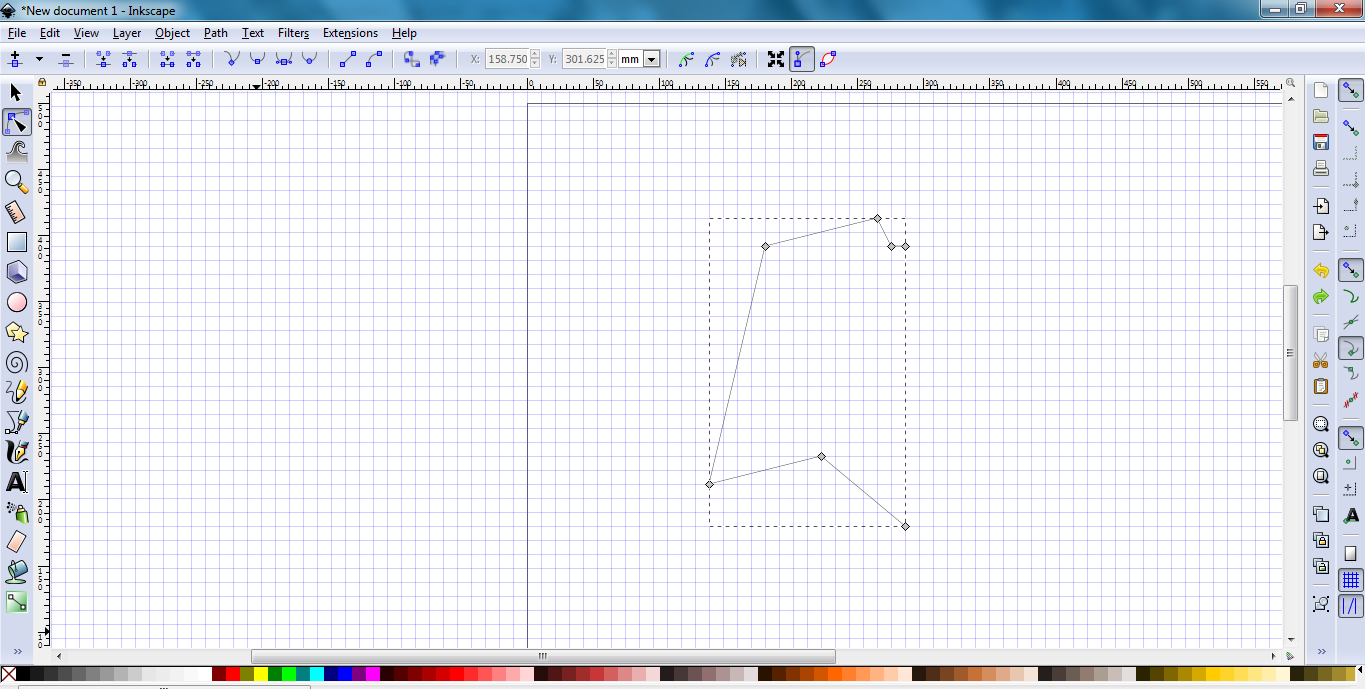Make selected nodes auto-smooth

[309, 59]
